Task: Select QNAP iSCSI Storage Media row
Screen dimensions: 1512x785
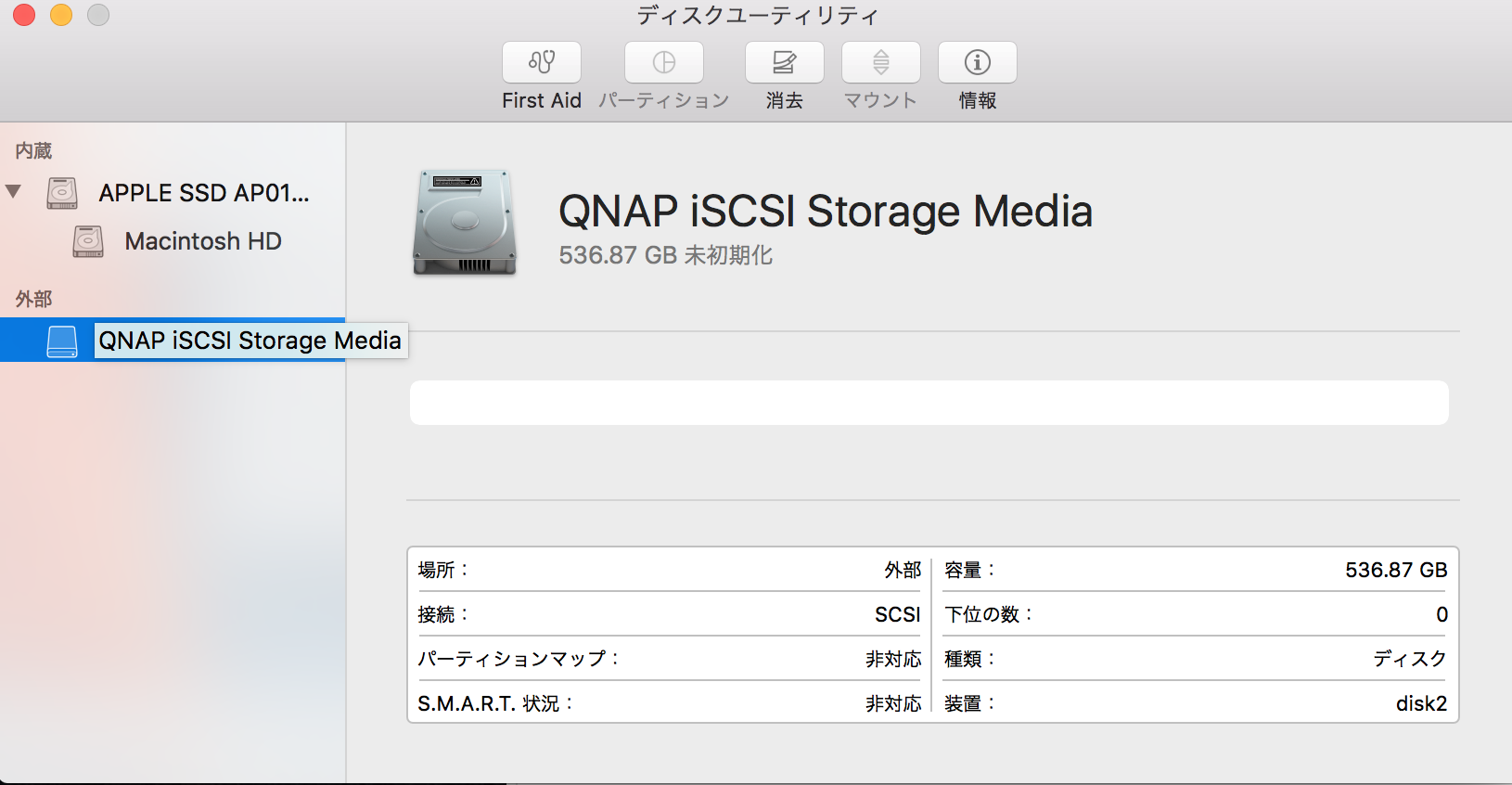Action: tap(173, 341)
